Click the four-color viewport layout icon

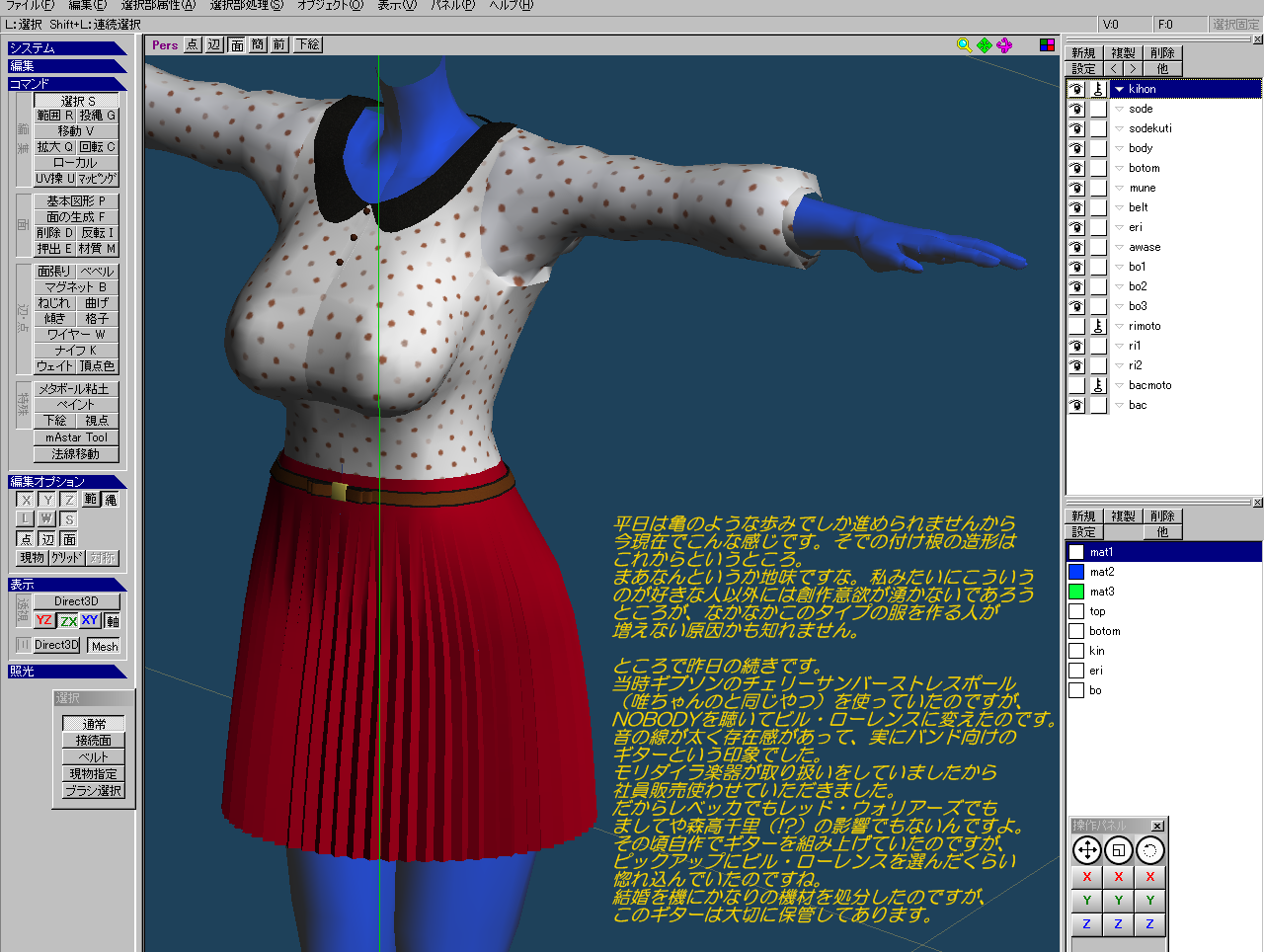(1047, 45)
